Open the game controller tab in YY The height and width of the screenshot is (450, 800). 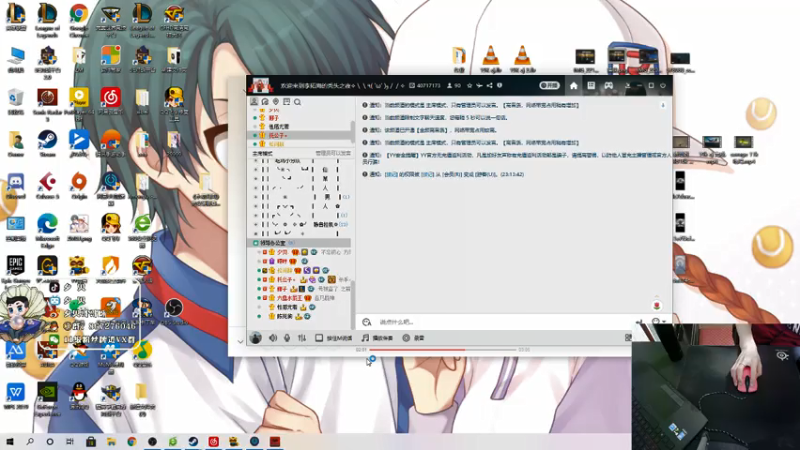click(x=609, y=86)
